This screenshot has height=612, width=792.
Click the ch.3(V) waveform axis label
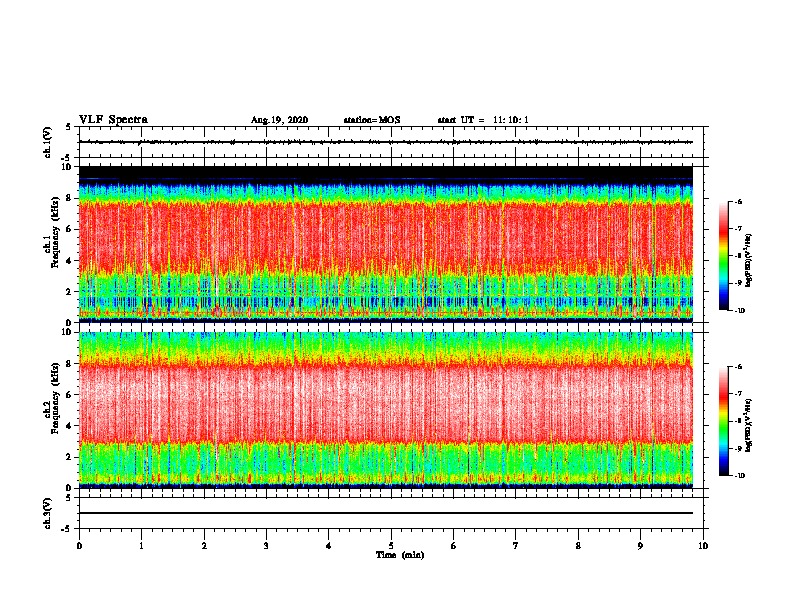48,513
